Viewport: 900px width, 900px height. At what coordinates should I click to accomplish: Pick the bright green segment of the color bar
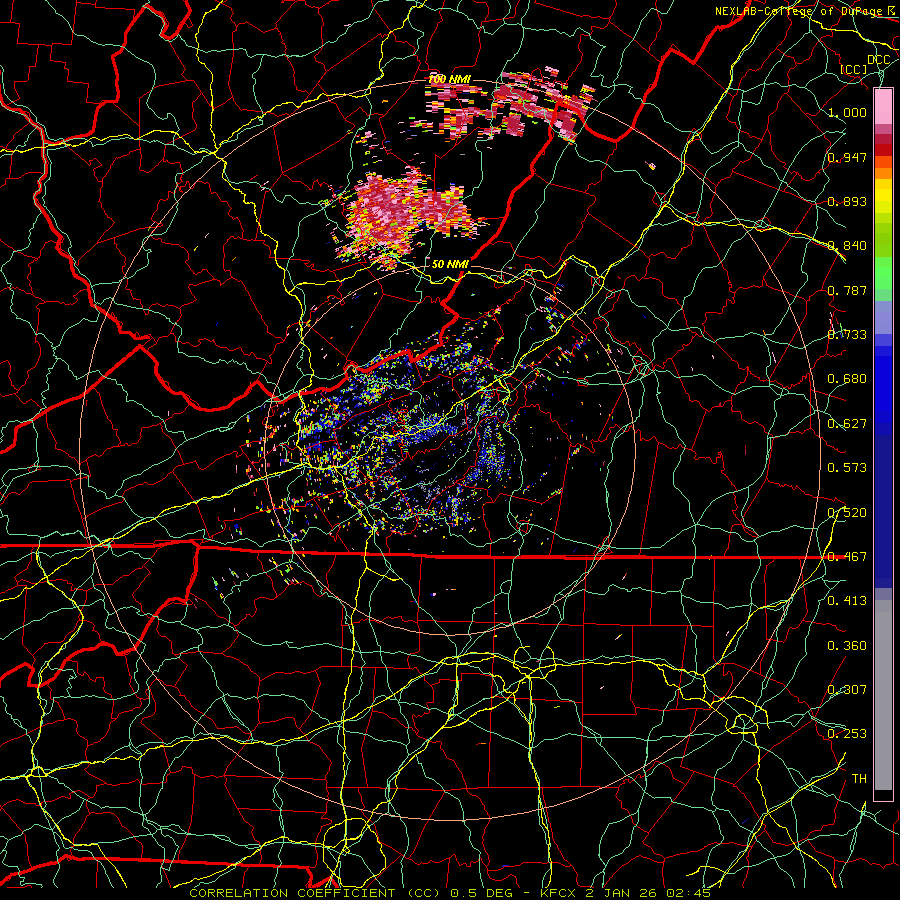coord(883,274)
